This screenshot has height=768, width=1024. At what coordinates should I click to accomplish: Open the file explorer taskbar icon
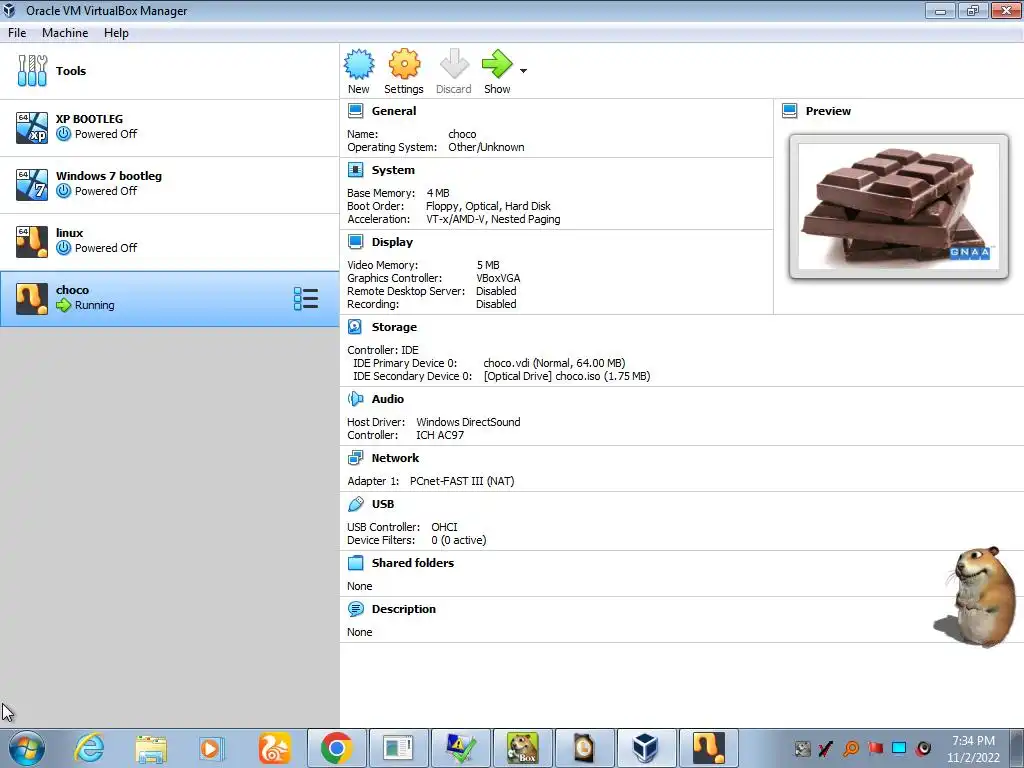pos(152,748)
